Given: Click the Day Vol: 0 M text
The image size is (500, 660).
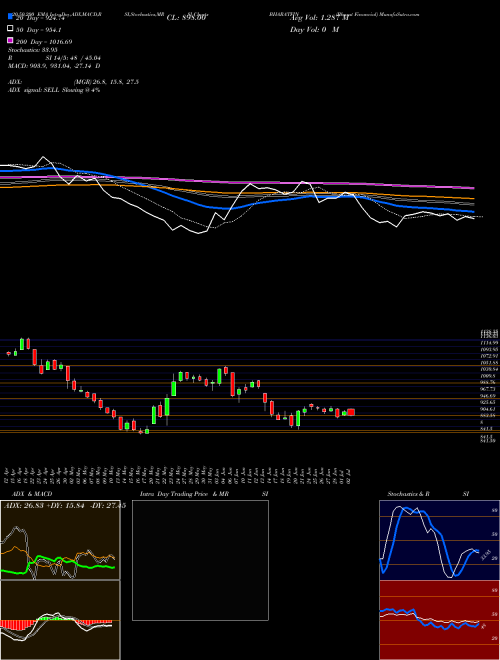Looking at the screenshot, I should tap(314, 30).
